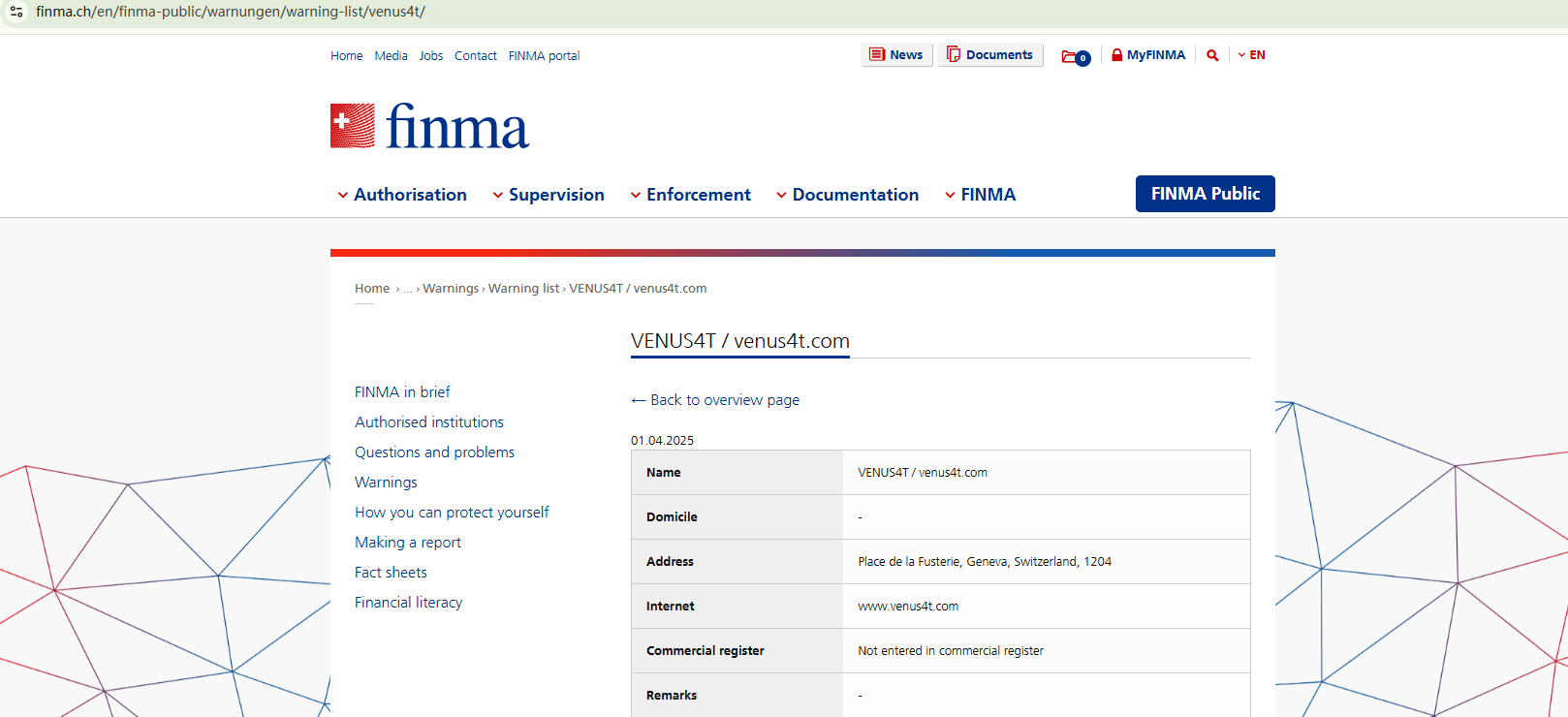Expand the Authorisation menu
Viewport: 1568px width, 717px height.
click(x=402, y=195)
